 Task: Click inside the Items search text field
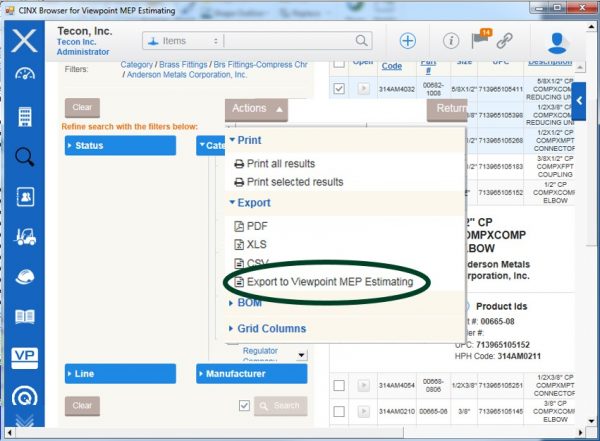(x=289, y=41)
